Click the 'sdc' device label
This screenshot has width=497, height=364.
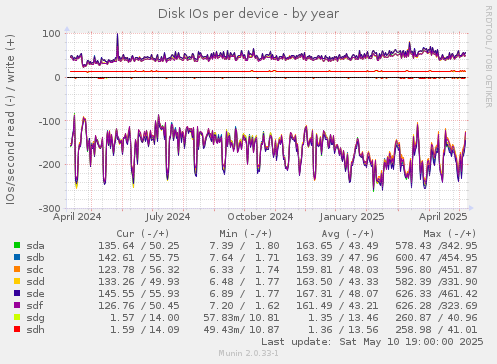tap(35, 270)
